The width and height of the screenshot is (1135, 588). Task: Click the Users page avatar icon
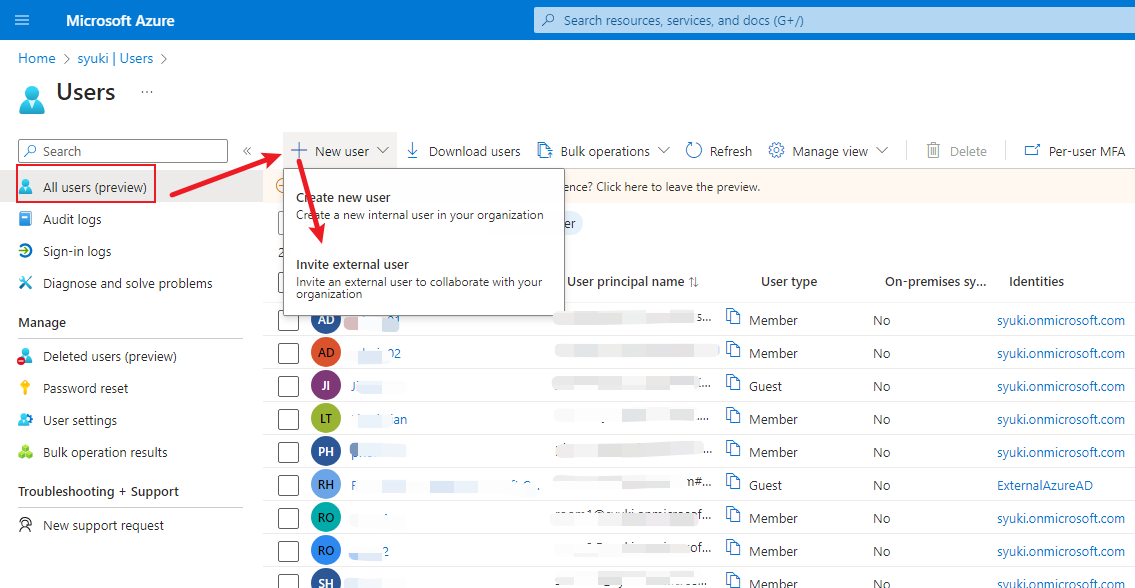tap(32, 99)
